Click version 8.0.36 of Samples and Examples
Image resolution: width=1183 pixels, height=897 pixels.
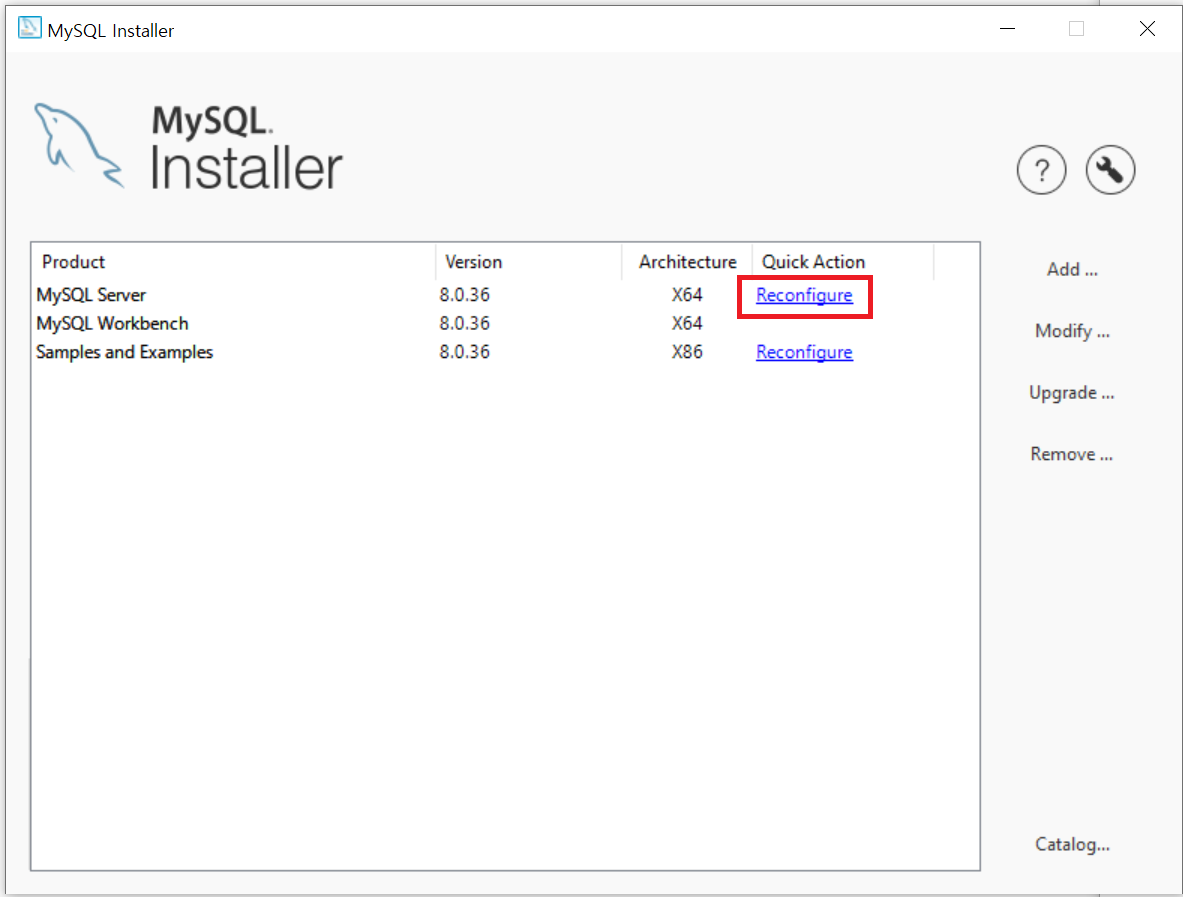465,352
